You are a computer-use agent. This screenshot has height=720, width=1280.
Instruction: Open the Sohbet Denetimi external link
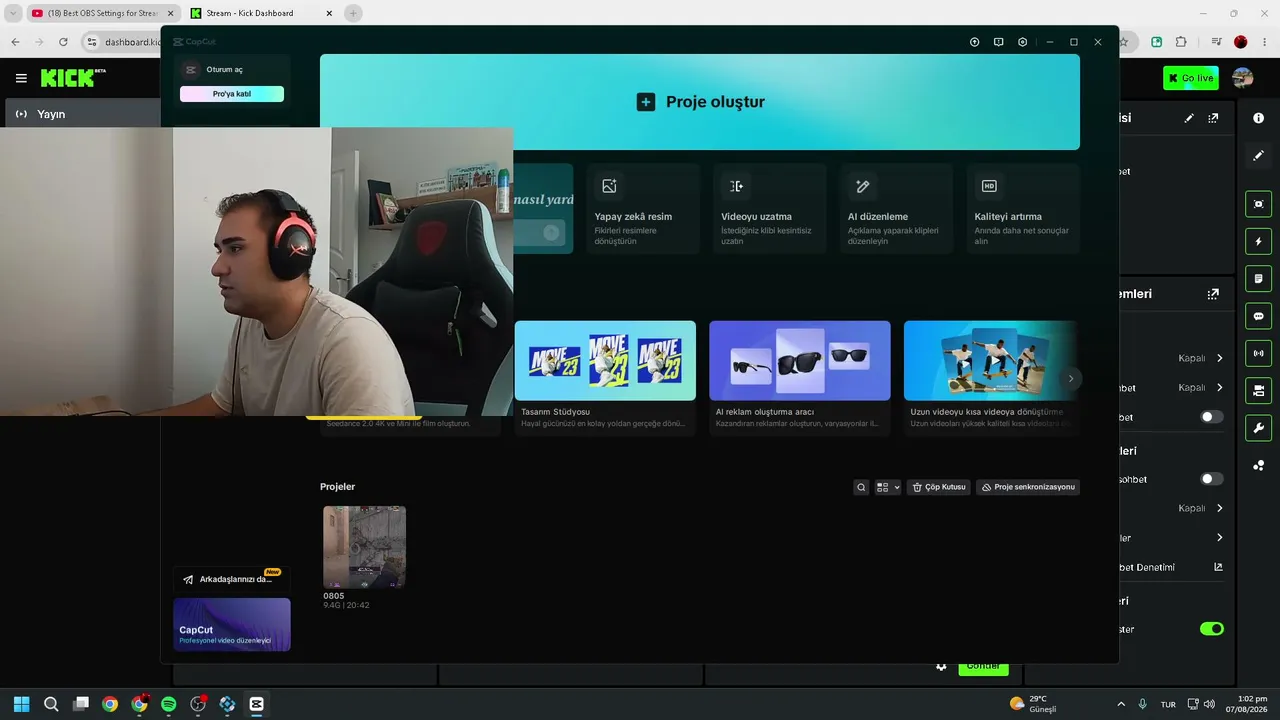click(1219, 567)
